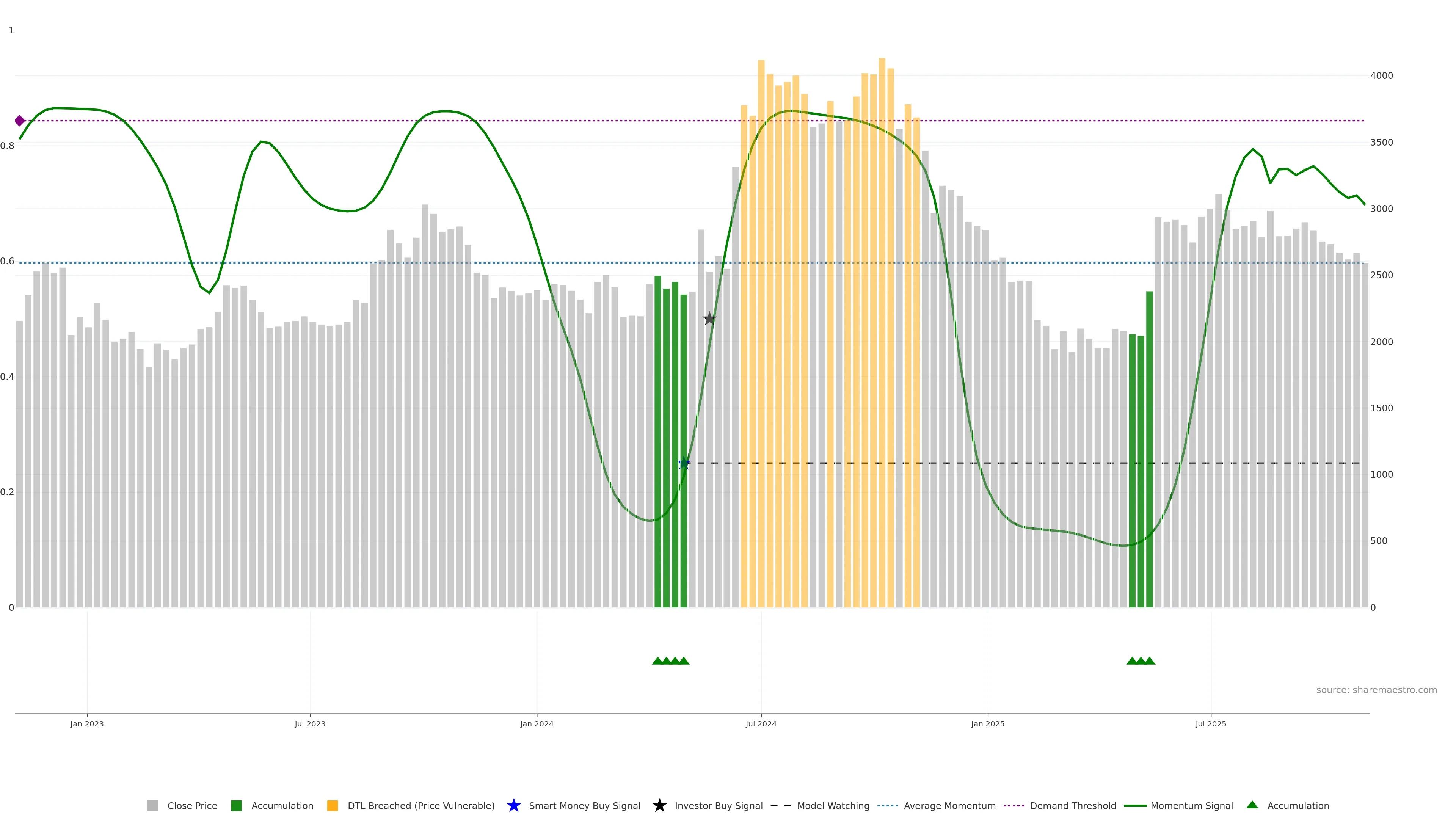Screen dimensions: 1456x819
Task: Click the dashed Model Watching legend icon
Action: (x=781, y=806)
